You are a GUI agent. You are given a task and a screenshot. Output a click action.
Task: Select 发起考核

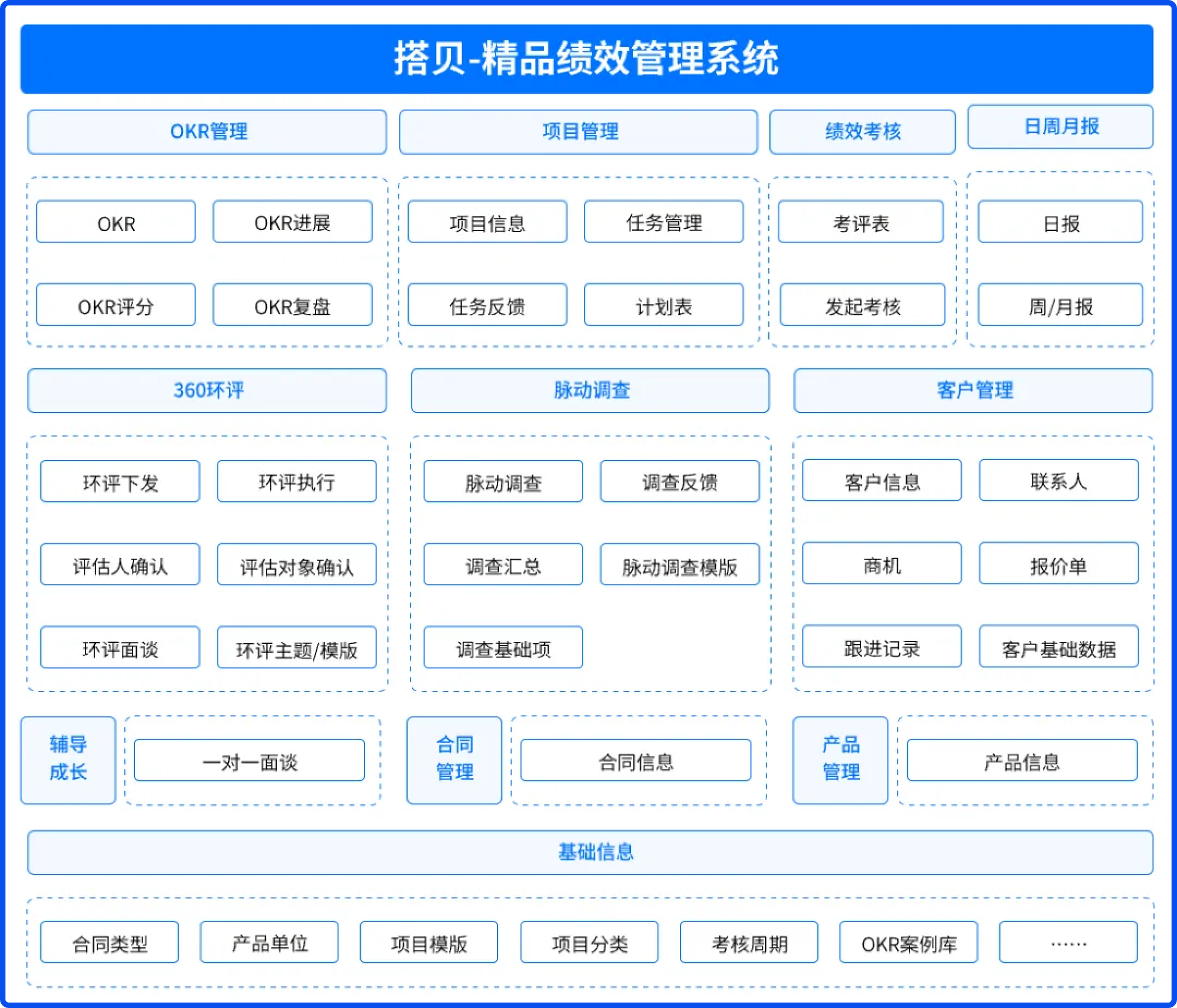861,306
